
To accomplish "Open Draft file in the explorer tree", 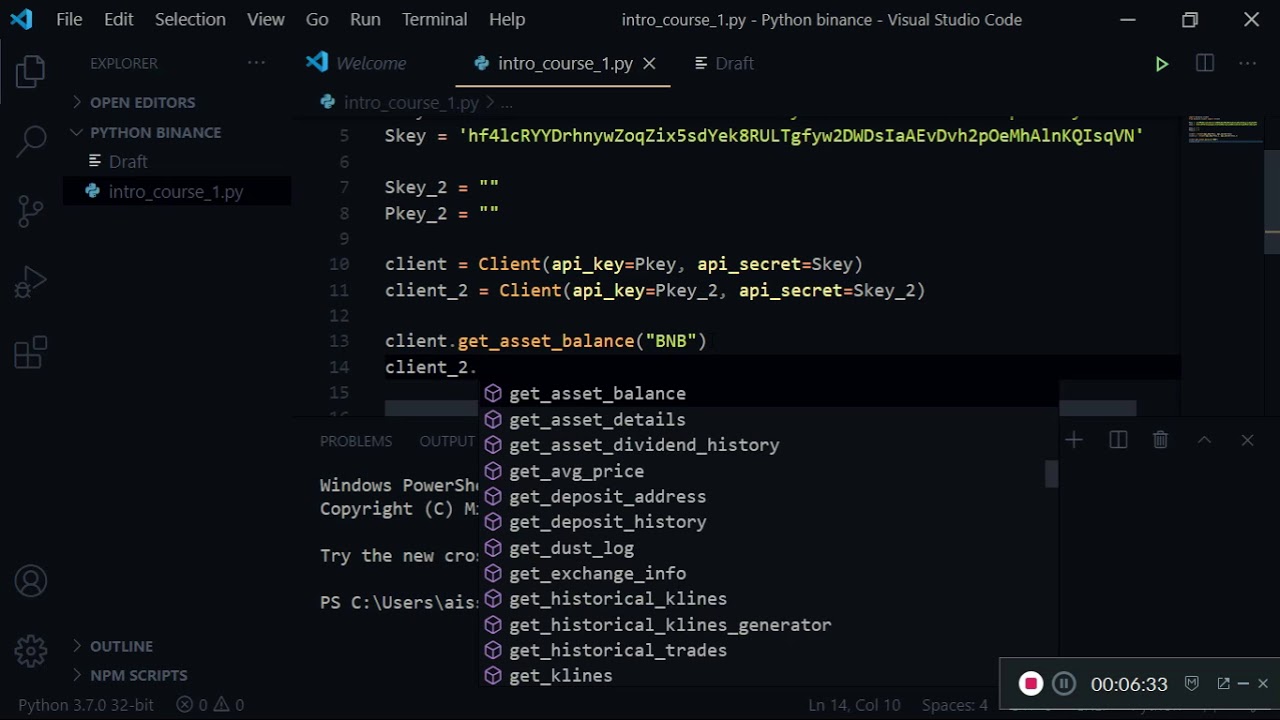I will [x=128, y=161].
